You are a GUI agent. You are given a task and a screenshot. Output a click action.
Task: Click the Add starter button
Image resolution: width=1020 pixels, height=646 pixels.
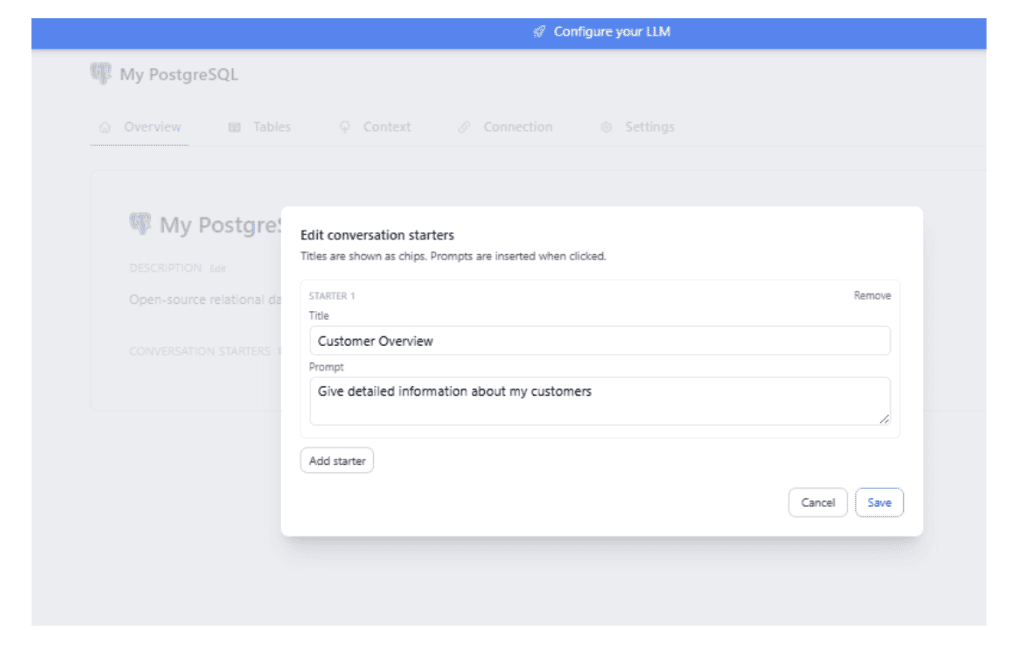[x=336, y=460]
